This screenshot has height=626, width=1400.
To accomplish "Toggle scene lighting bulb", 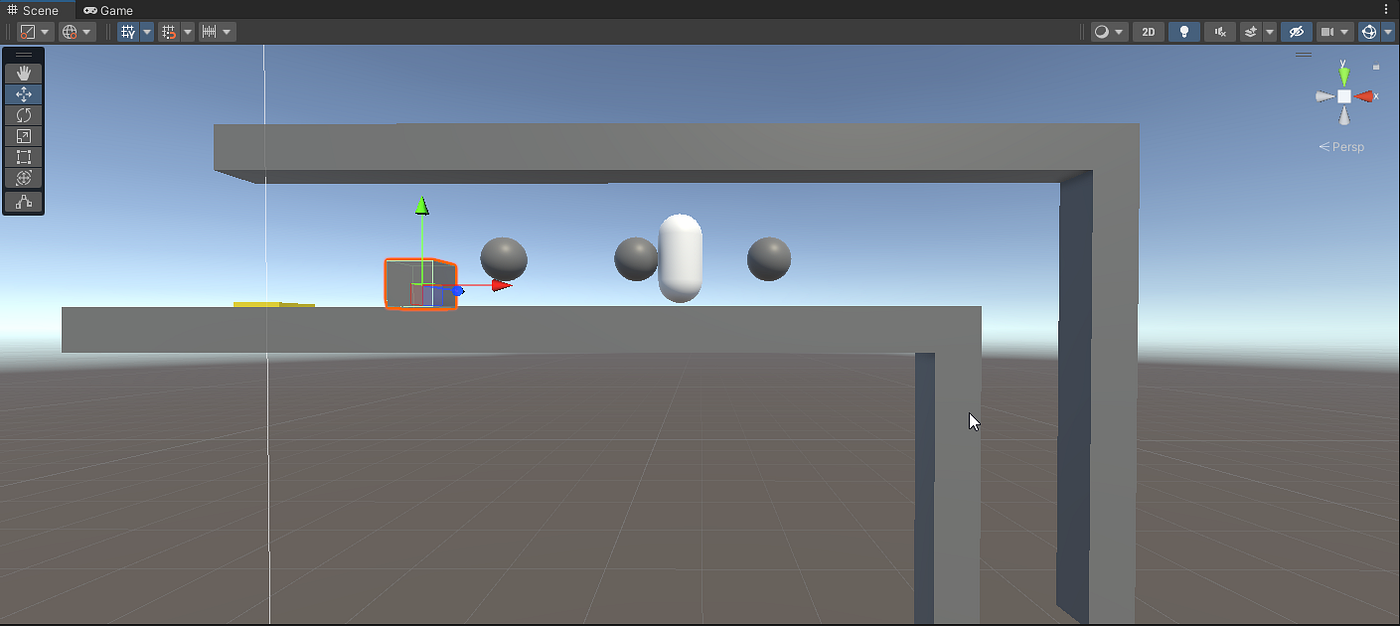I will (1184, 32).
